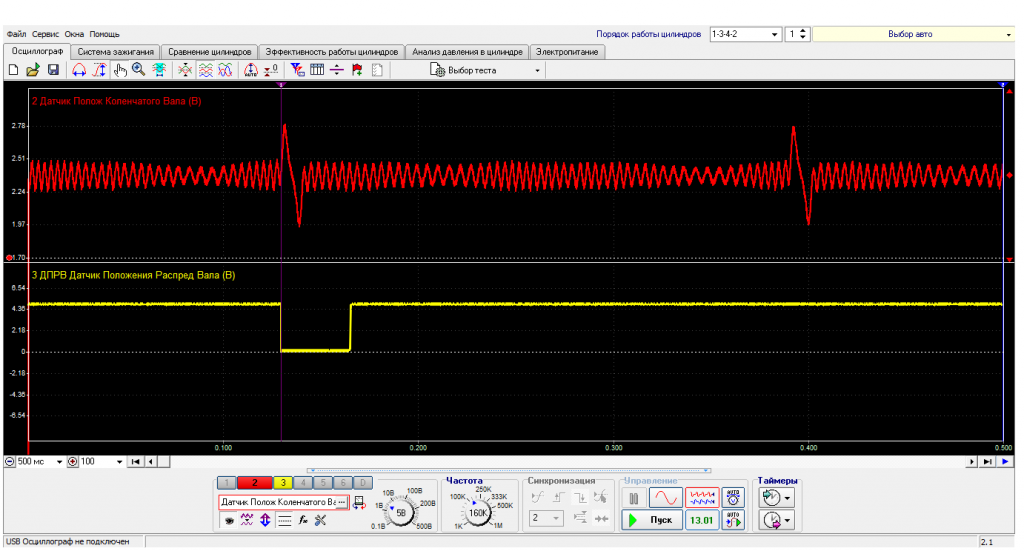This screenshot has height=551, width=1024.
Task: Click the pause button in Управление
Action: [x=633, y=499]
